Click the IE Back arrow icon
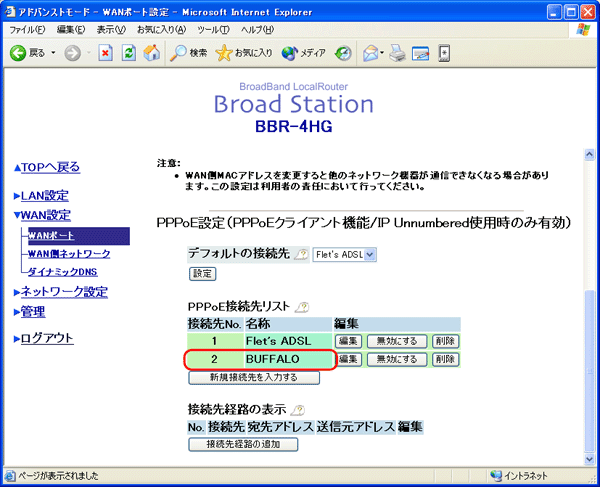Image resolution: width=600 pixels, height=487 pixels. [x=18, y=53]
